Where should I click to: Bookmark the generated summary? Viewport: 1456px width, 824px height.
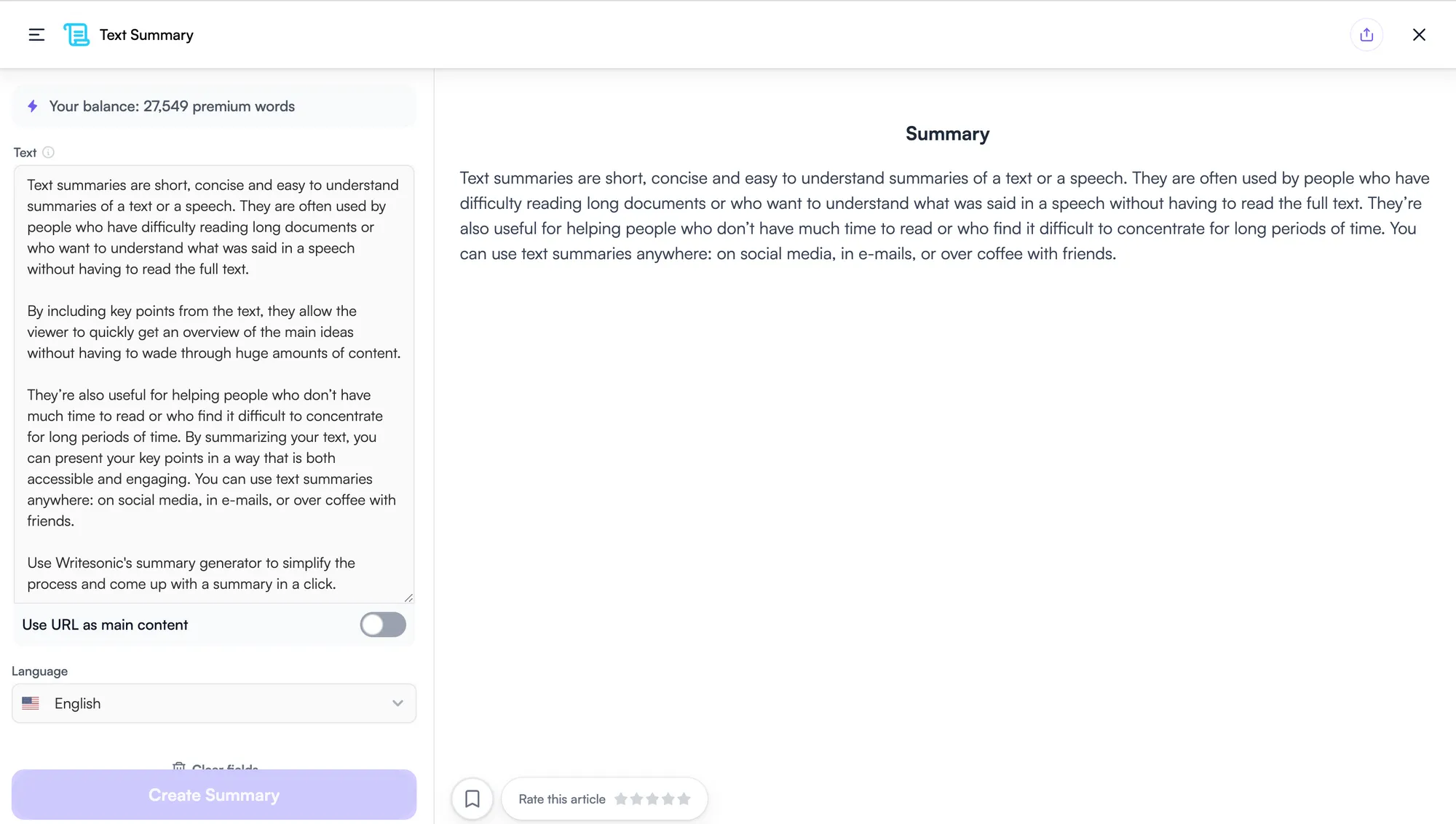[x=472, y=799]
